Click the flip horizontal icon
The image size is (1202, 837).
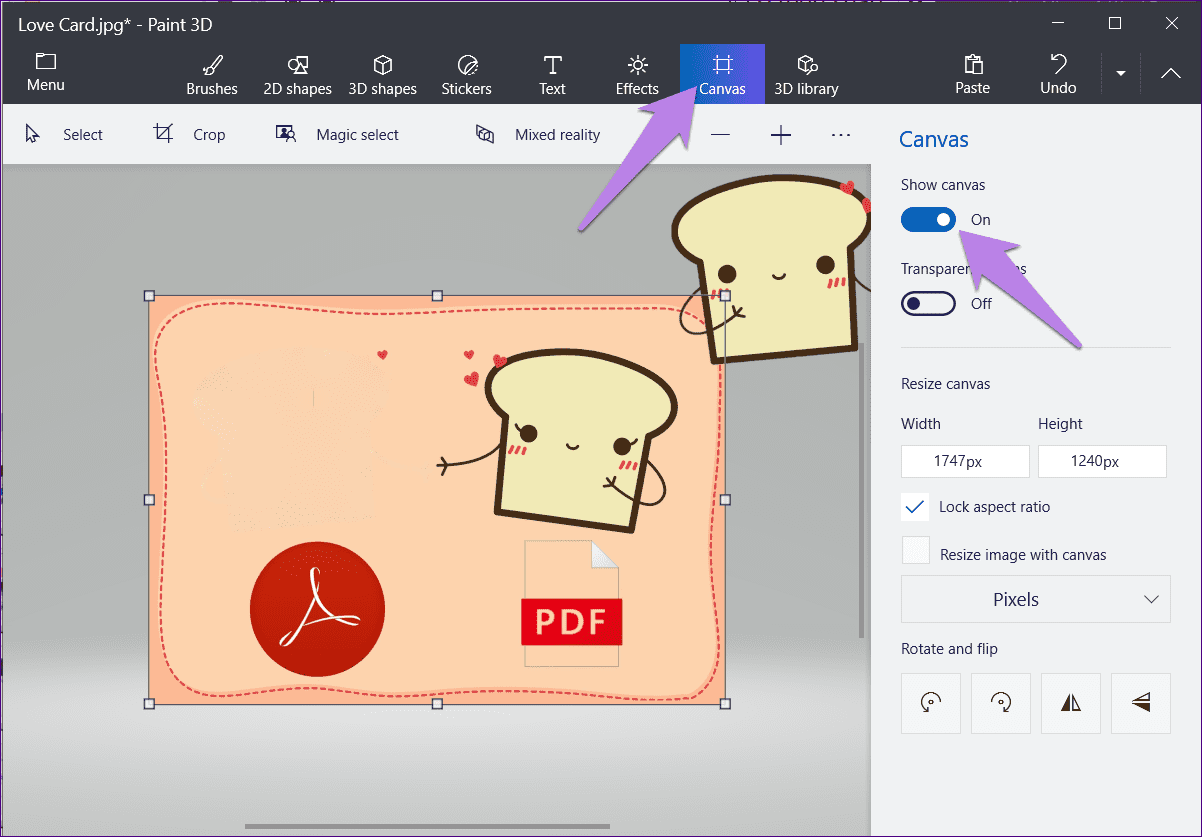(x=1071, y=704)
